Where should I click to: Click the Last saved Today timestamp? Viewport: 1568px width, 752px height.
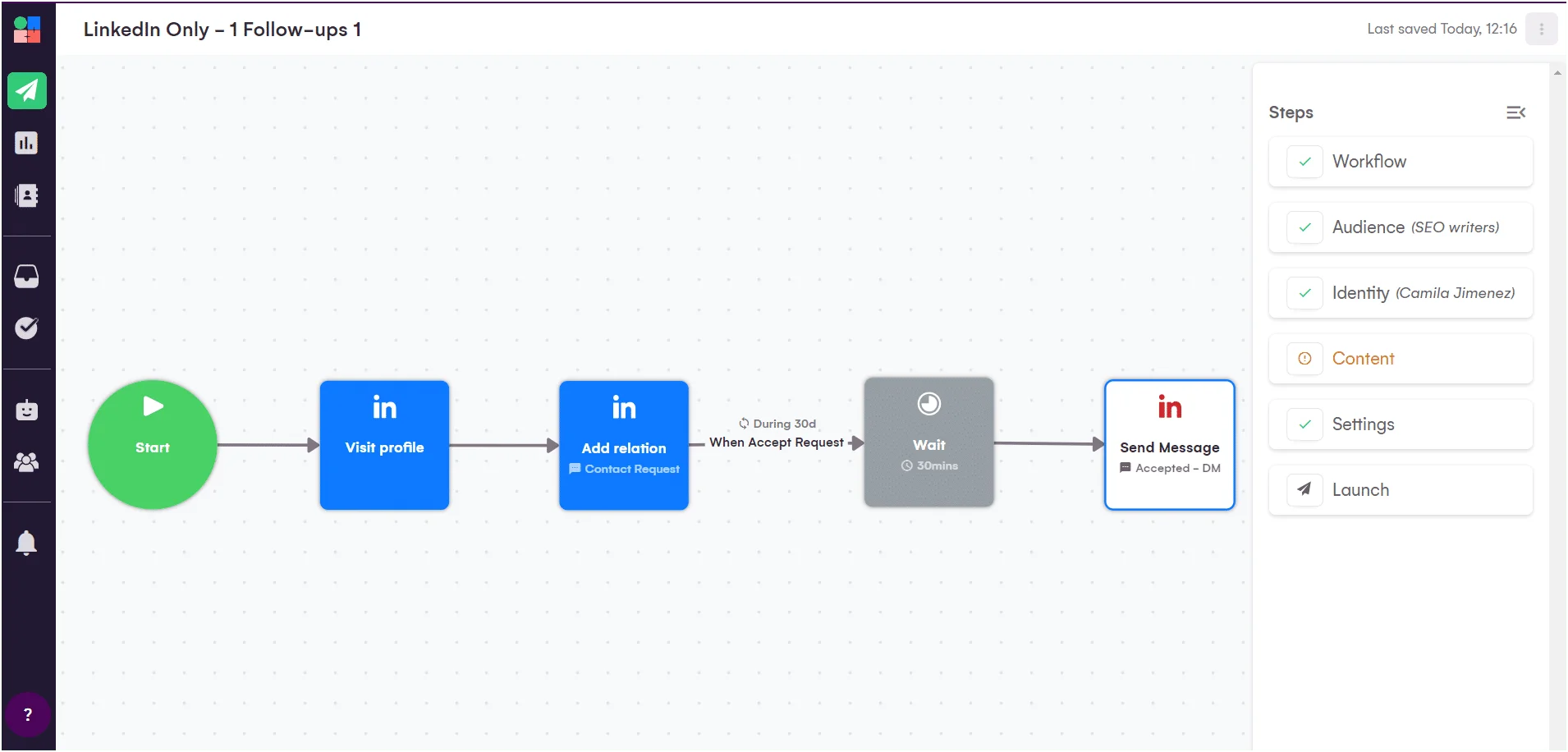(1442, 29)
